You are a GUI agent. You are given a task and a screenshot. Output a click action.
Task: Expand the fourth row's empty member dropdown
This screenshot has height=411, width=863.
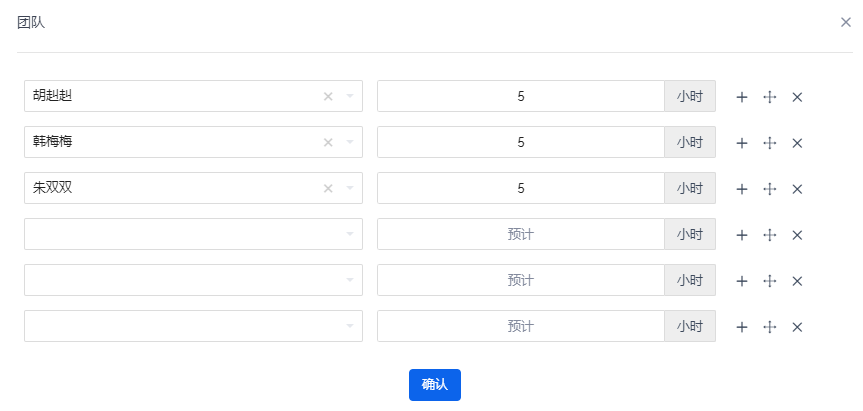[x=350, y=235]
